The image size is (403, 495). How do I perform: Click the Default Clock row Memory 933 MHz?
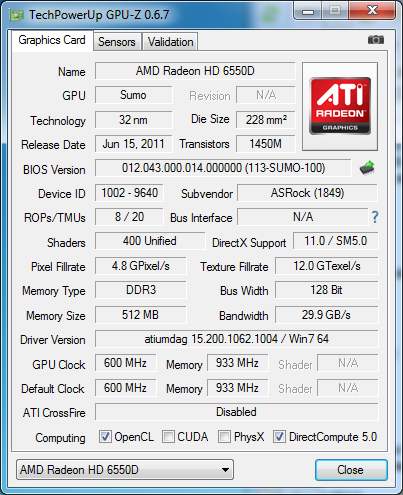point(237,388)
